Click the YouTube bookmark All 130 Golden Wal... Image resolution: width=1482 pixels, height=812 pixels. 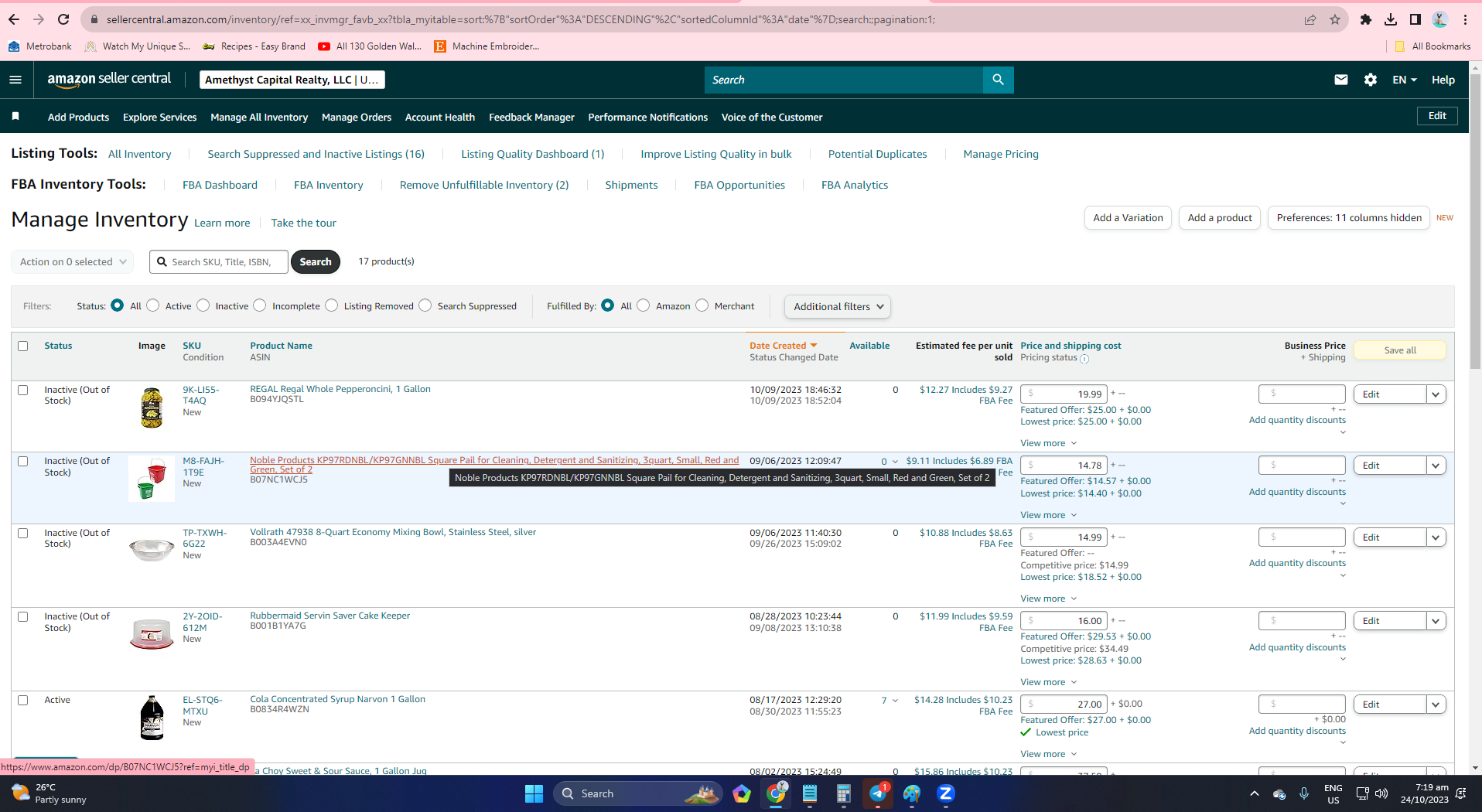pos(370,46)
